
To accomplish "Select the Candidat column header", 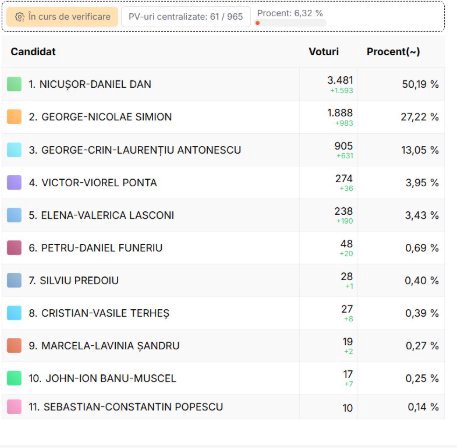I will pos(33,52).
